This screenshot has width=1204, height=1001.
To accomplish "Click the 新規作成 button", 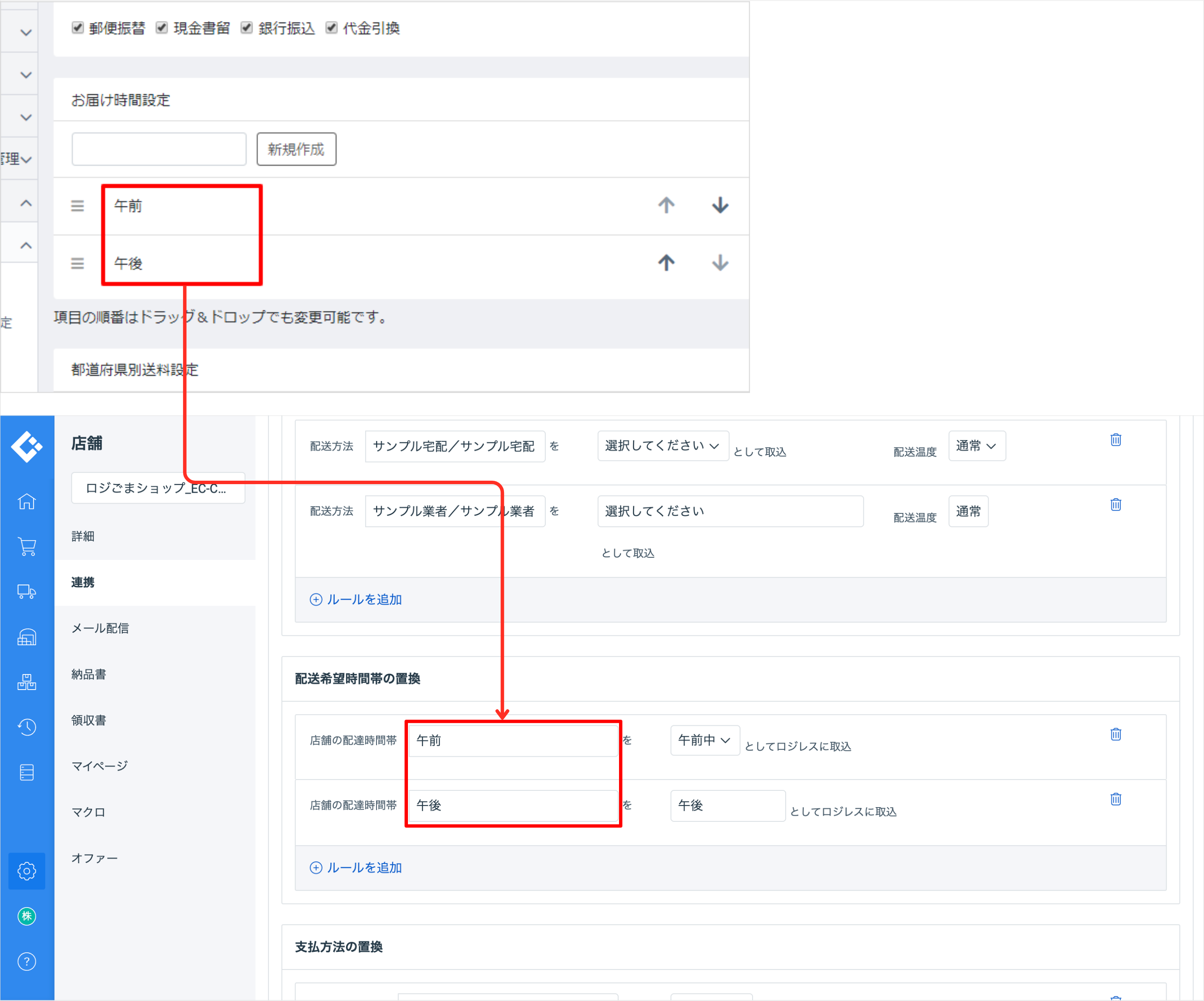I will click(296, 149).
